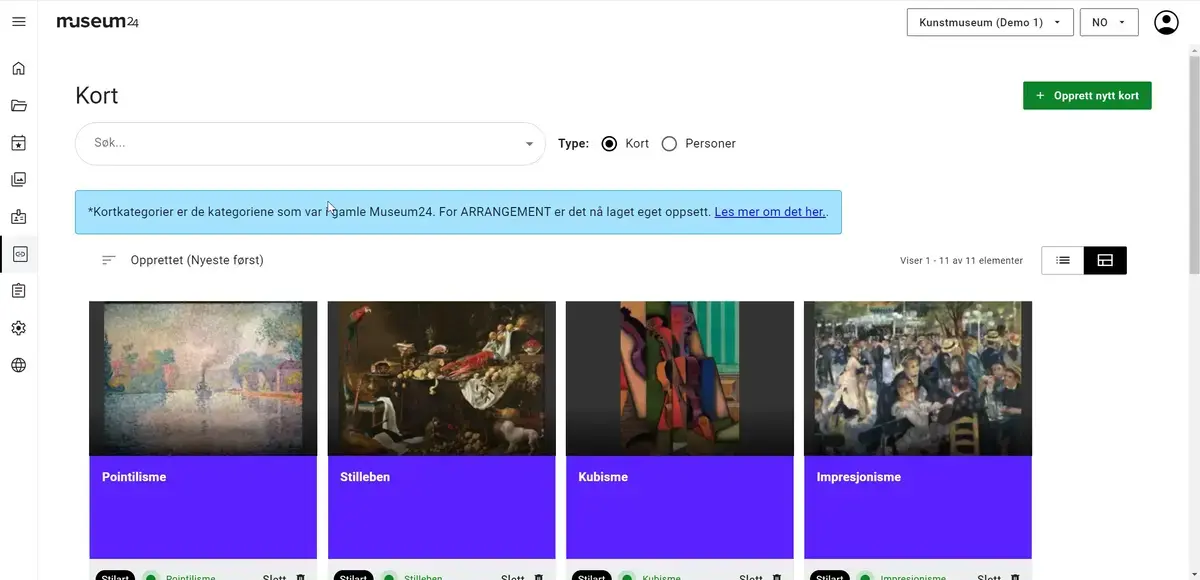Image resolution: width=1200 pixels, height=580 pixels.
Task: Switch to list view layout
Action: point(1063,260)
